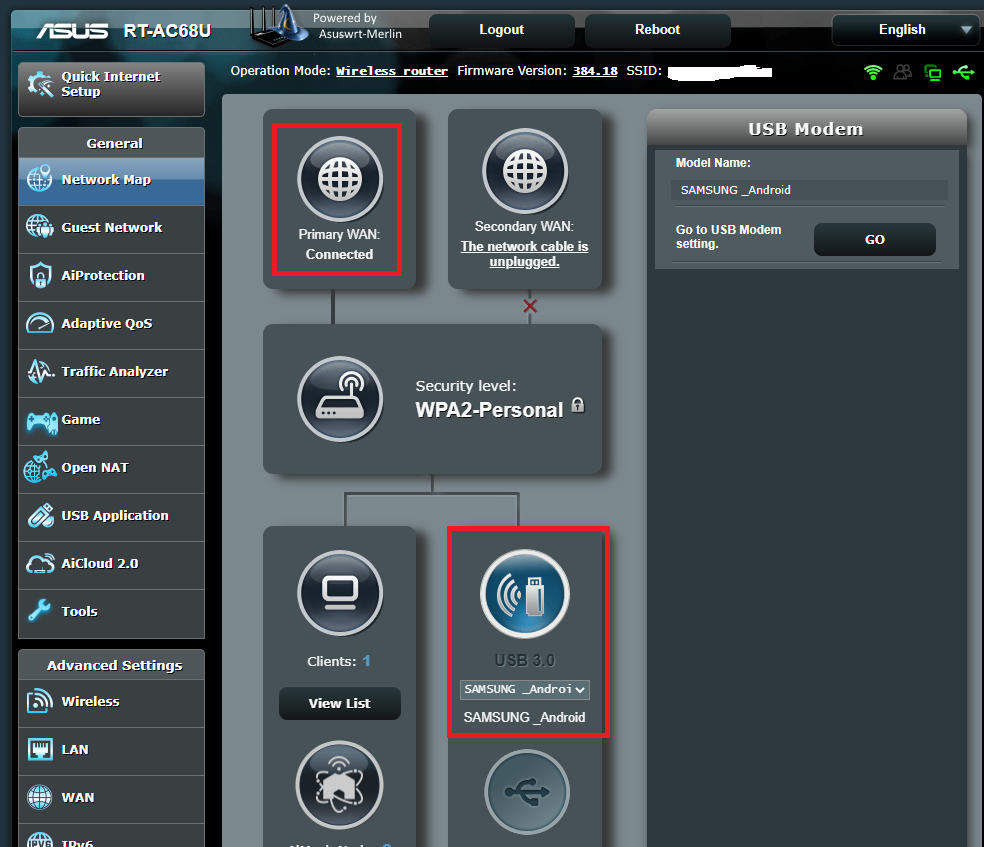
Task: Open AiCloud 2.0 page
Action: [111, 565]
